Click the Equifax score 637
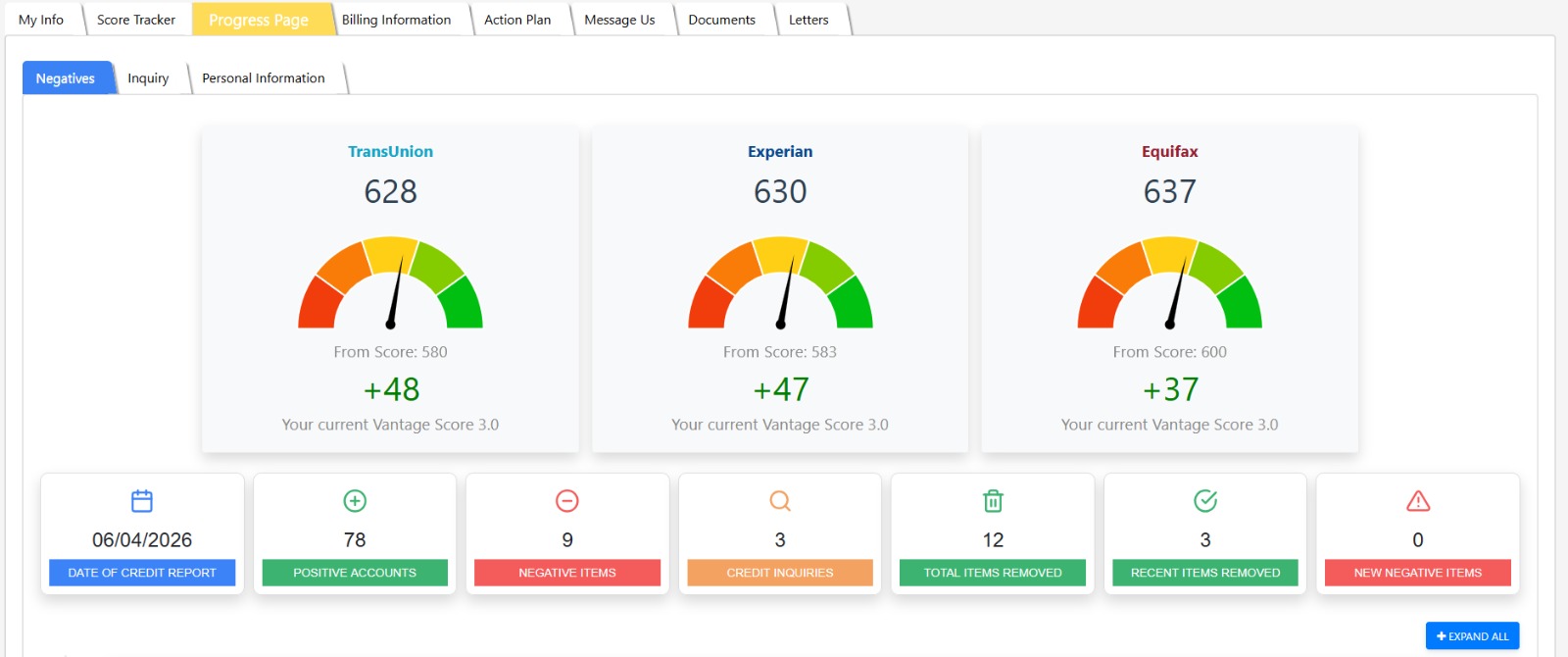The image size is (1568, 657). click(x=1170, y=191)
